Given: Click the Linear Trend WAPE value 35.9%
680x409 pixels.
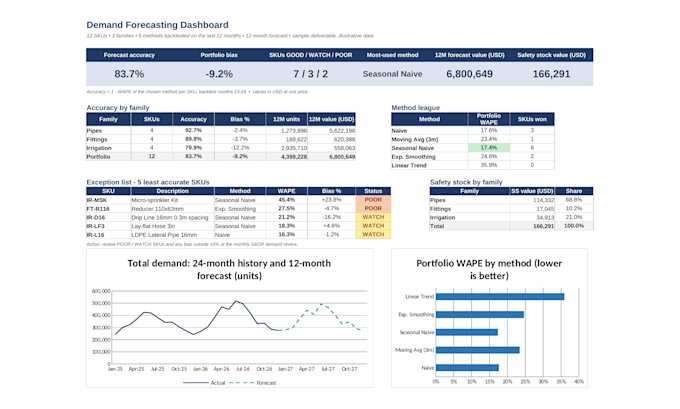Looking at the screenshot, I should click(x=489, y=165).
